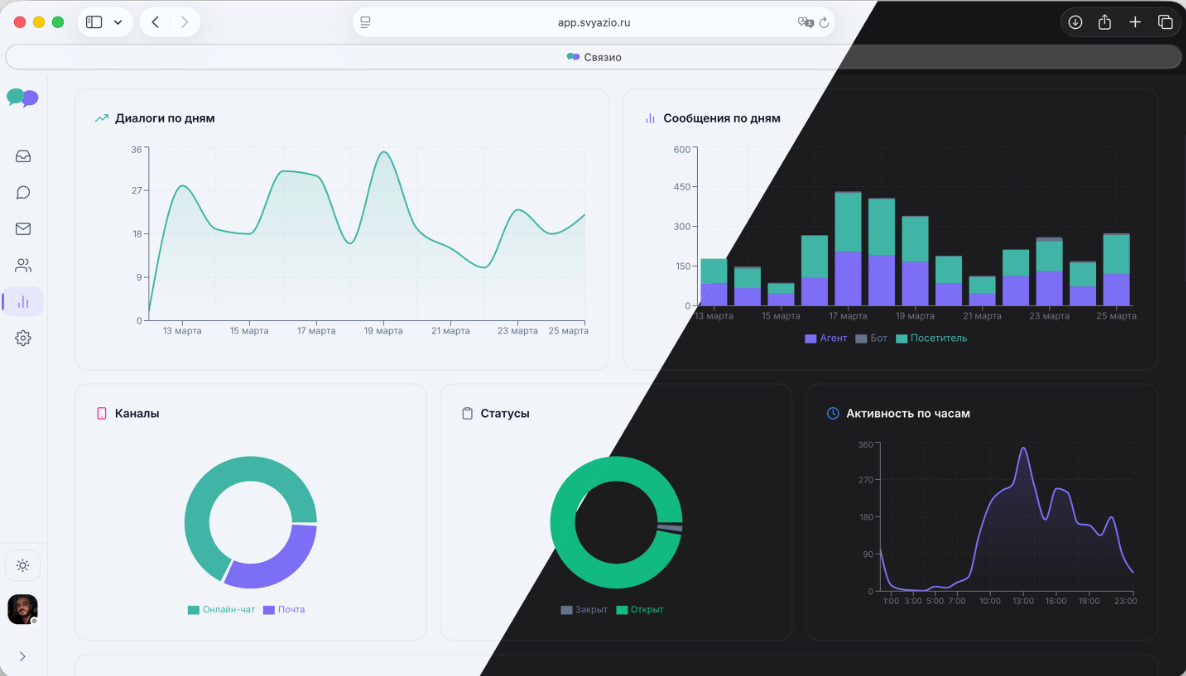Show Safari tab overview
Viewport: 1186px width, 676px height.
point(1166,22)
